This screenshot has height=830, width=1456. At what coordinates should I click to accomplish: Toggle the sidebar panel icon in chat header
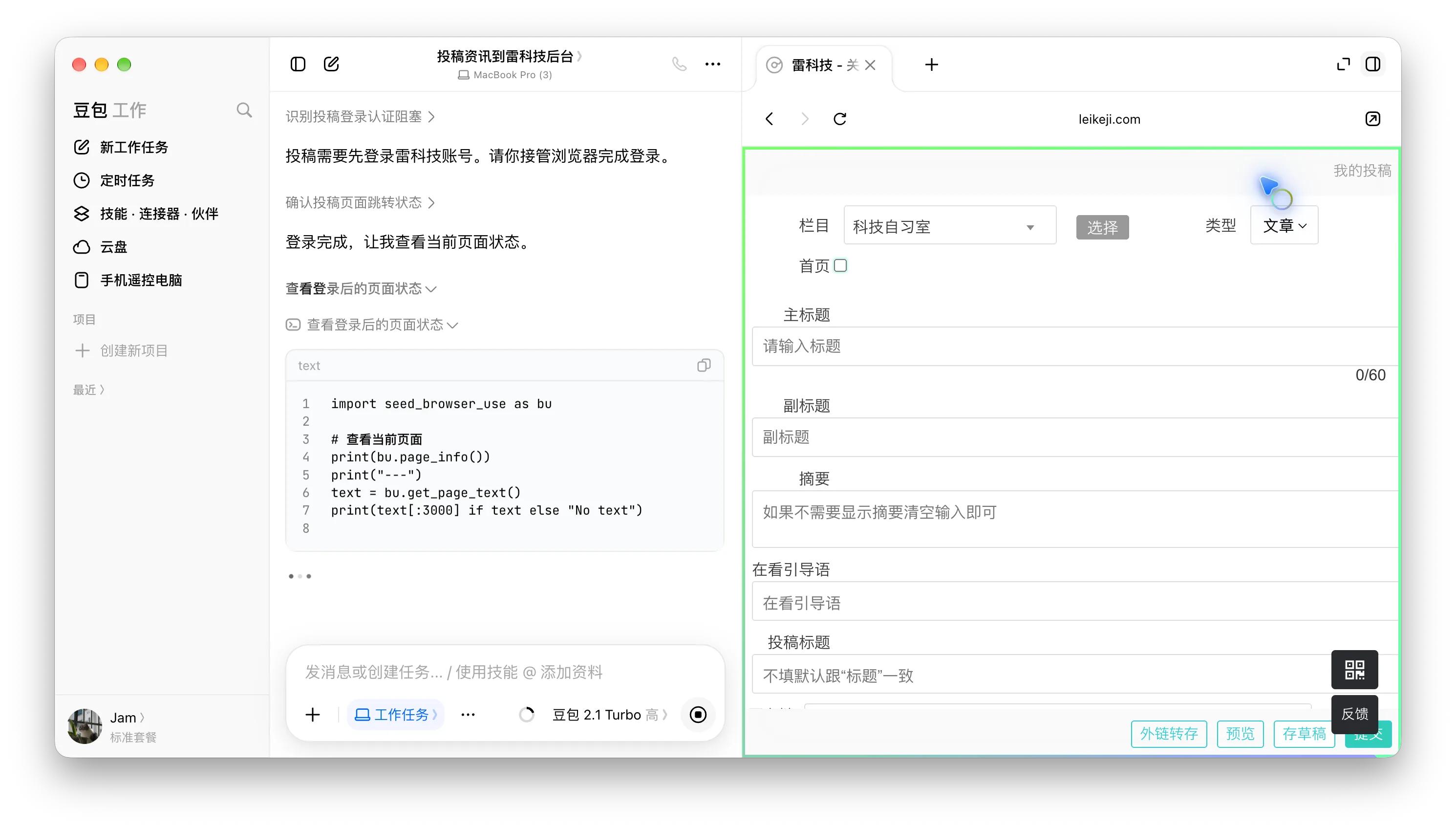click(x=298, y=64)
